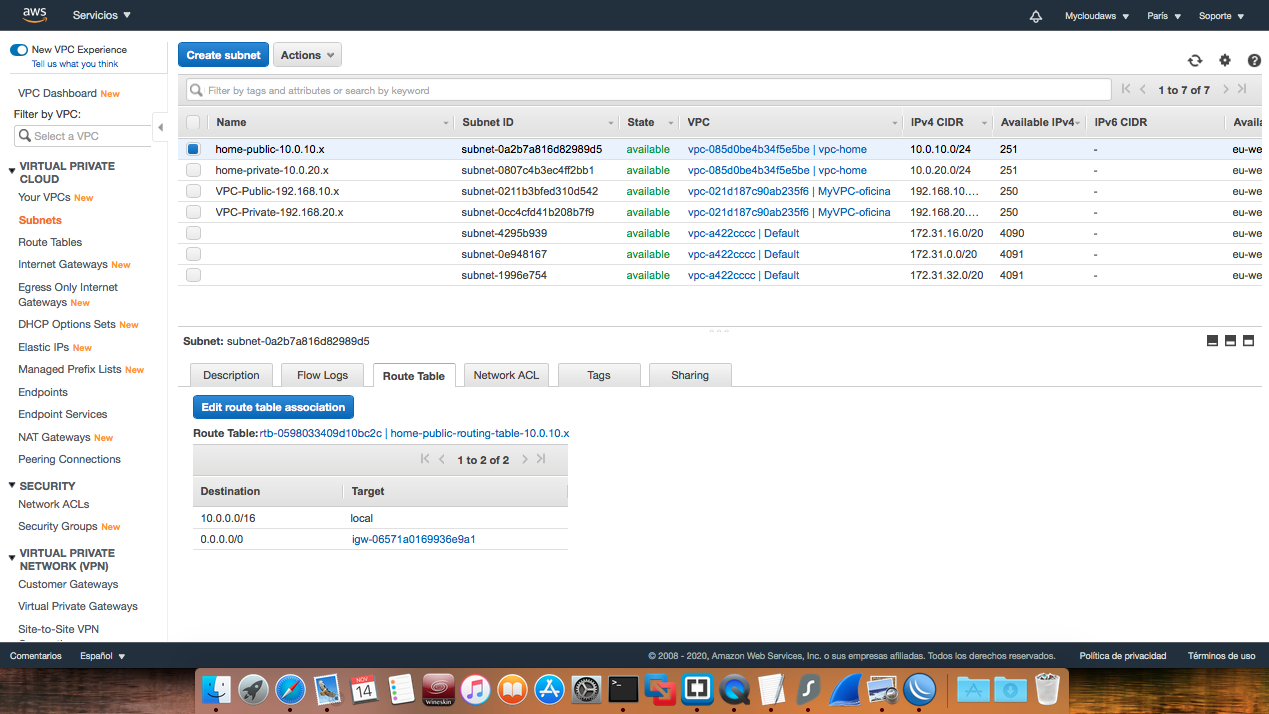Viewport: 1269px width, 714px height.
Task: Click the notifications bell icon
Action: tap(1035, 15)
